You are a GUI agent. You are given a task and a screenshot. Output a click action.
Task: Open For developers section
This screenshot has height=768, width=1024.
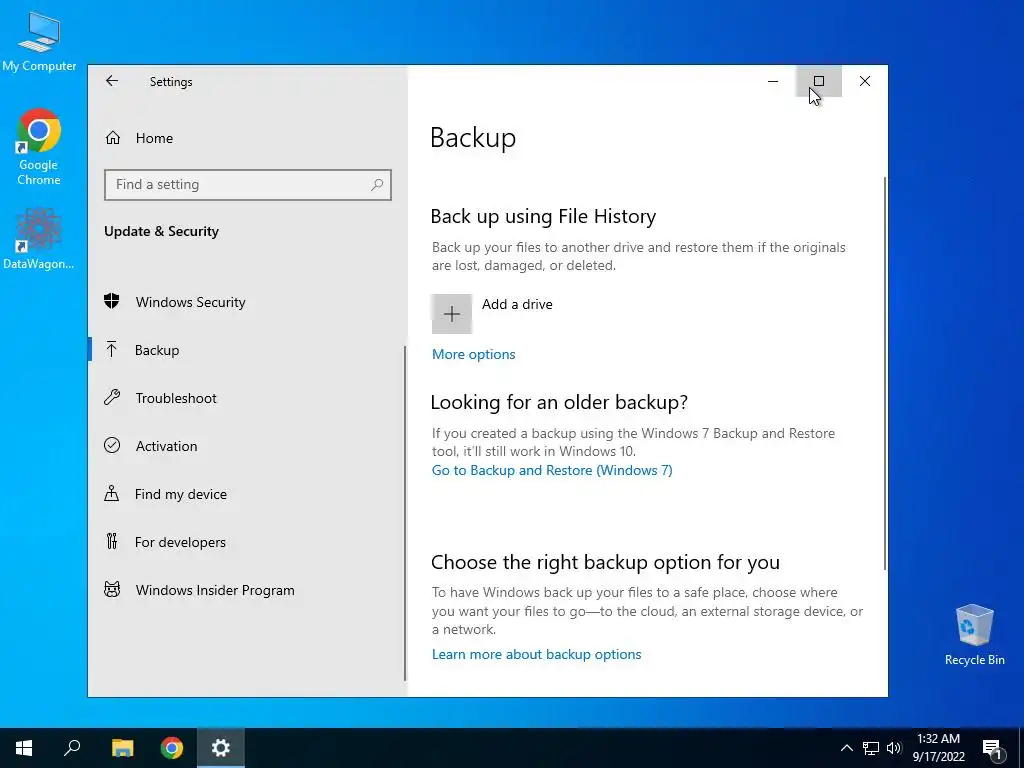[x=248, y=542]
